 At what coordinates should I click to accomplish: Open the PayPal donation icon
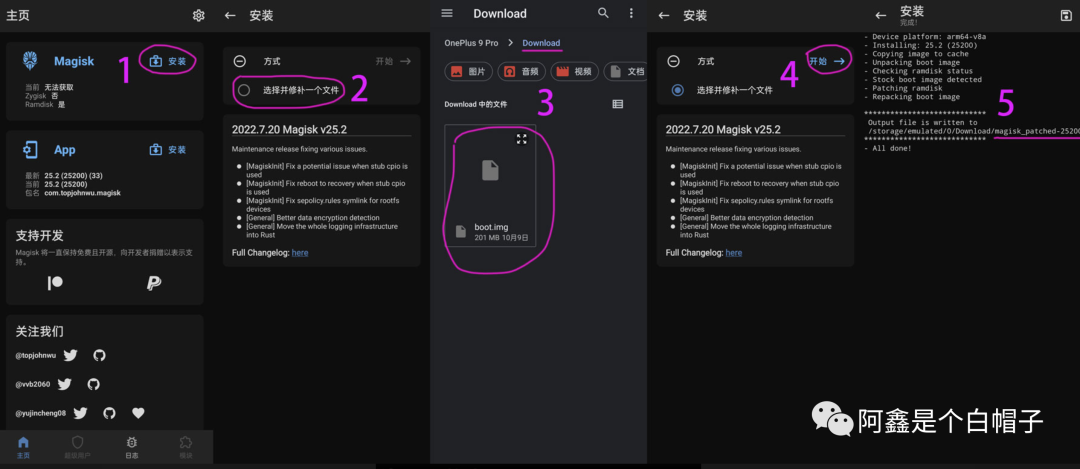[154, 283]
